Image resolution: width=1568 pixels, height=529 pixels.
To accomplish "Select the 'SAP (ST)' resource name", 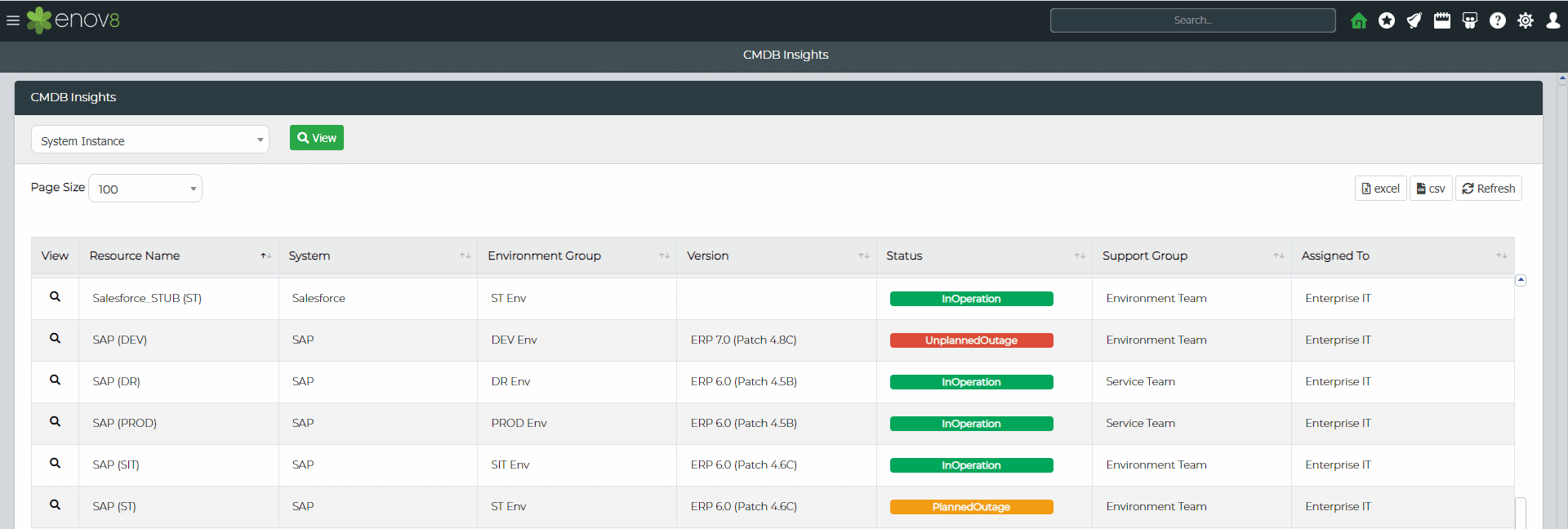I will point(114,506).
